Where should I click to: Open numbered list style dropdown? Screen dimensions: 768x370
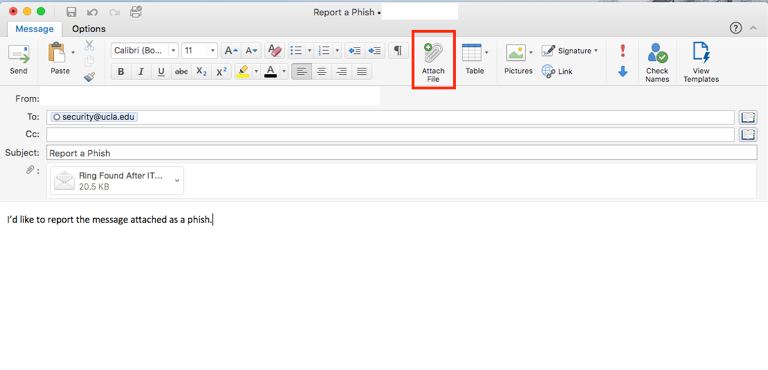click(x=337, y=50)
